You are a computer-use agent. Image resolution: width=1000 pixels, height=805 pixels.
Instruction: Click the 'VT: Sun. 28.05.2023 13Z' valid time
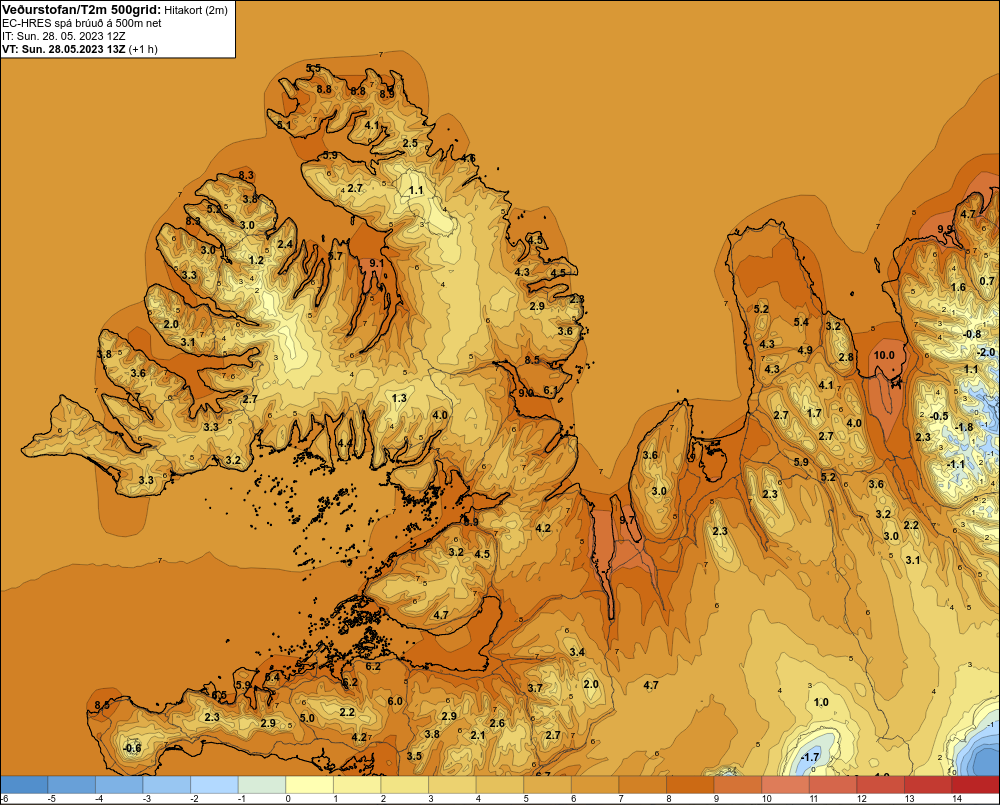click(64, 49)
